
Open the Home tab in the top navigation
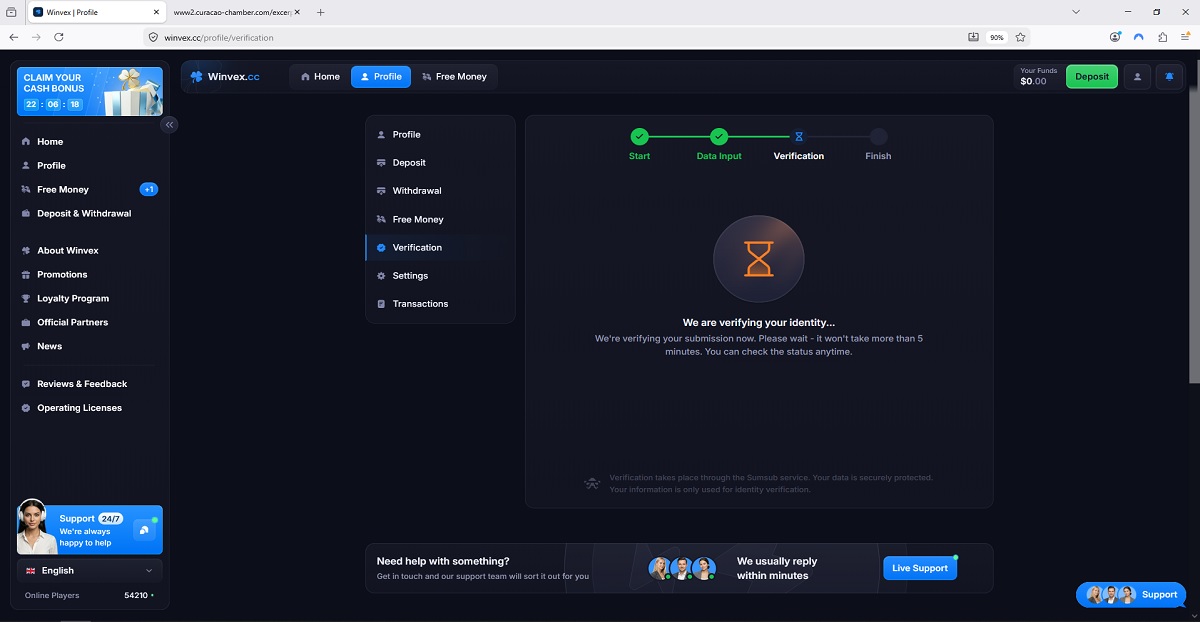(x=320, y=77)
